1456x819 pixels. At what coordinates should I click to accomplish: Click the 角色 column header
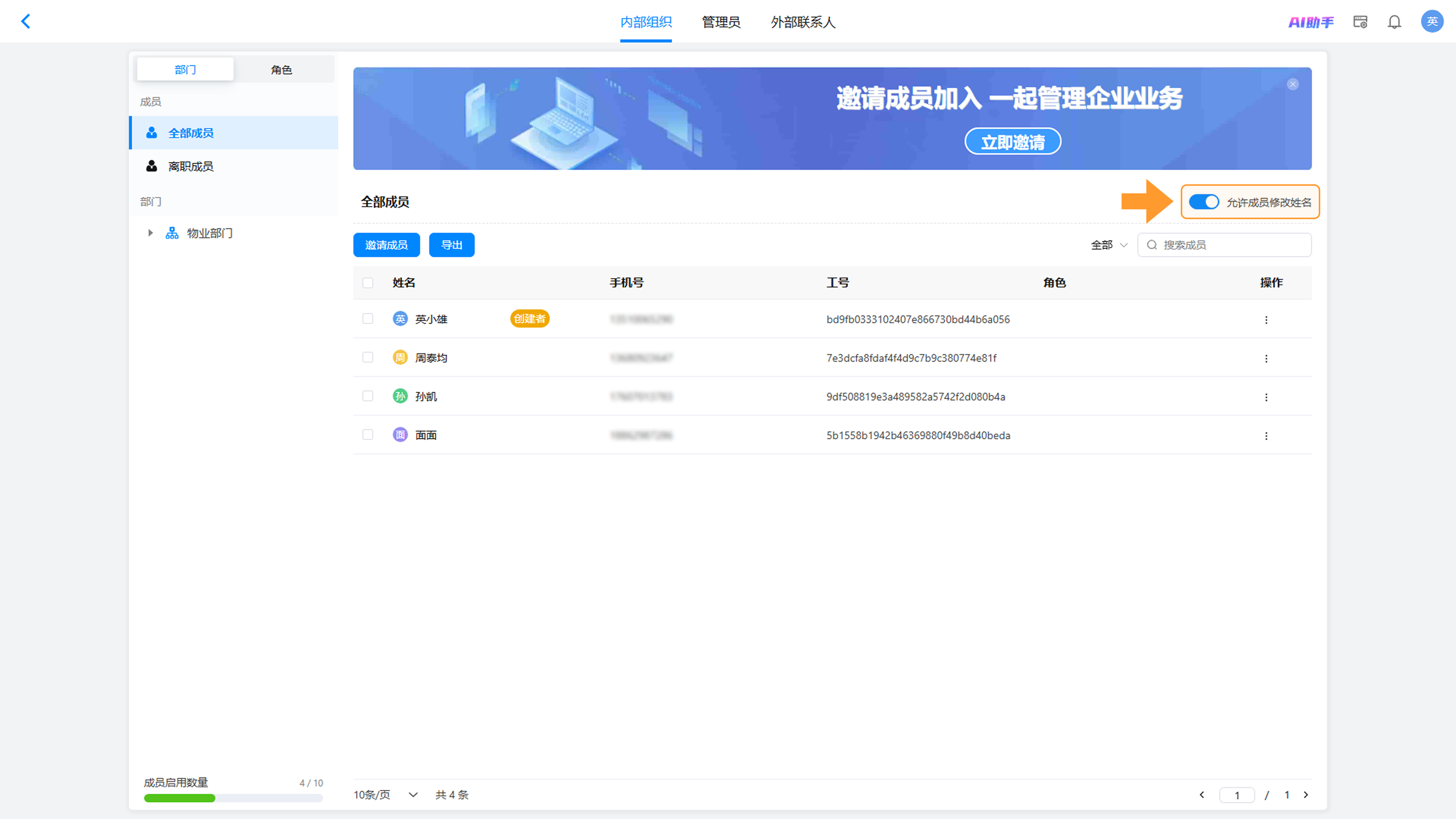click(x=1054, y=282)
